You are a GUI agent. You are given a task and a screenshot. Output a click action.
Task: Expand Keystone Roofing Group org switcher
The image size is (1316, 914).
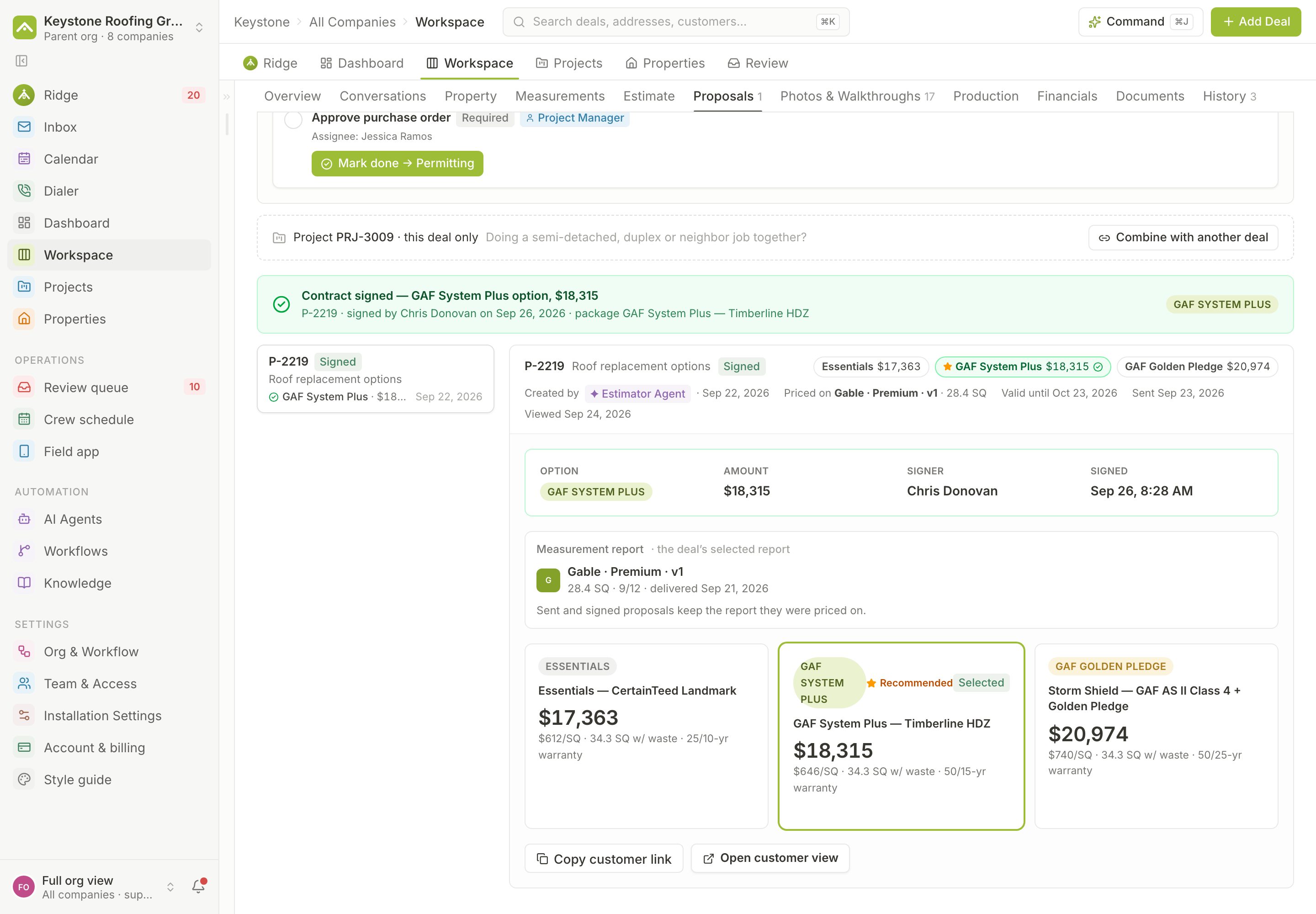tap(199, 27)
